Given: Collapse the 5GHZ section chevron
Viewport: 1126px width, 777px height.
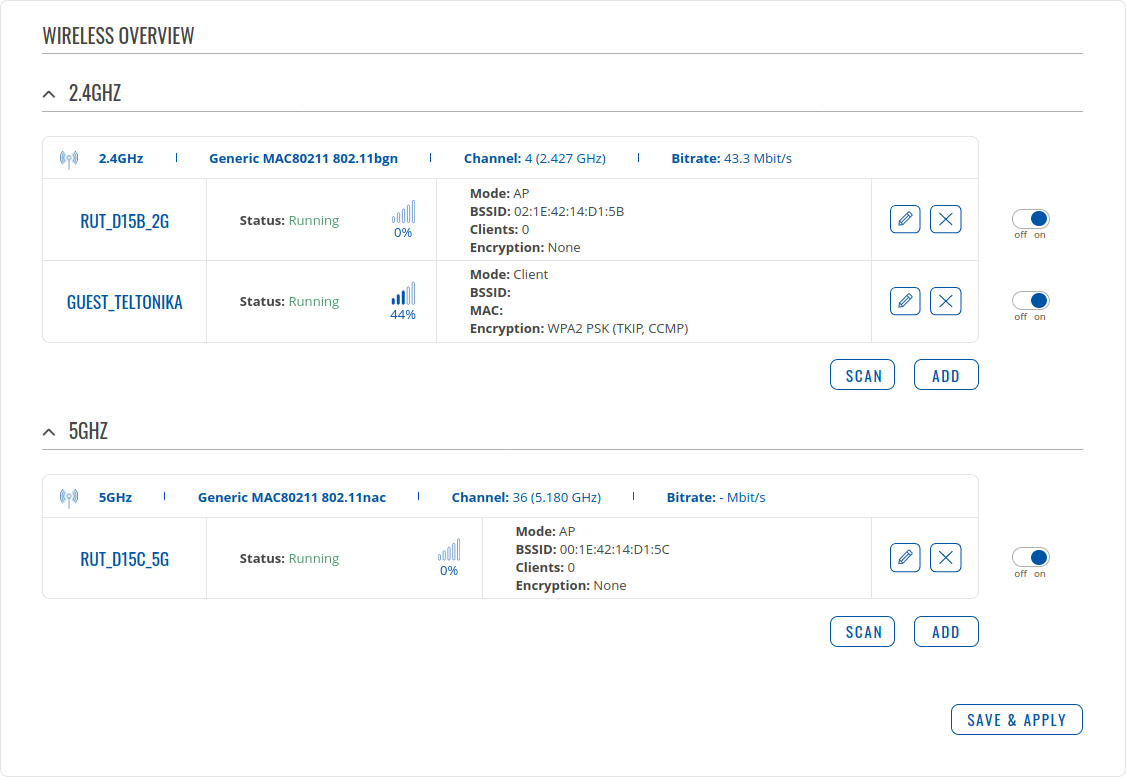Looking at the screenshot, I should point(49,432).
